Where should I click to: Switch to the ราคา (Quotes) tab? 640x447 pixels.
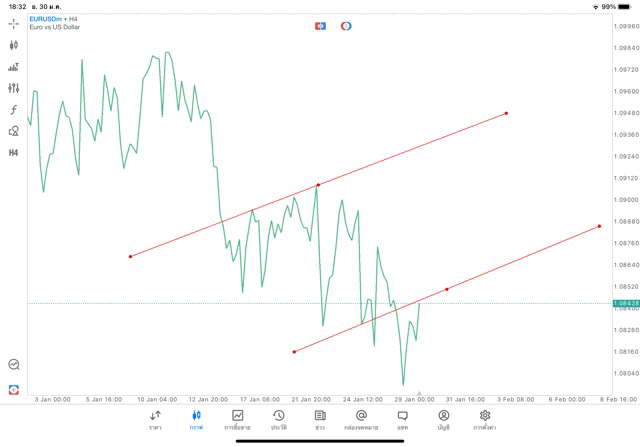pos(155,419)
